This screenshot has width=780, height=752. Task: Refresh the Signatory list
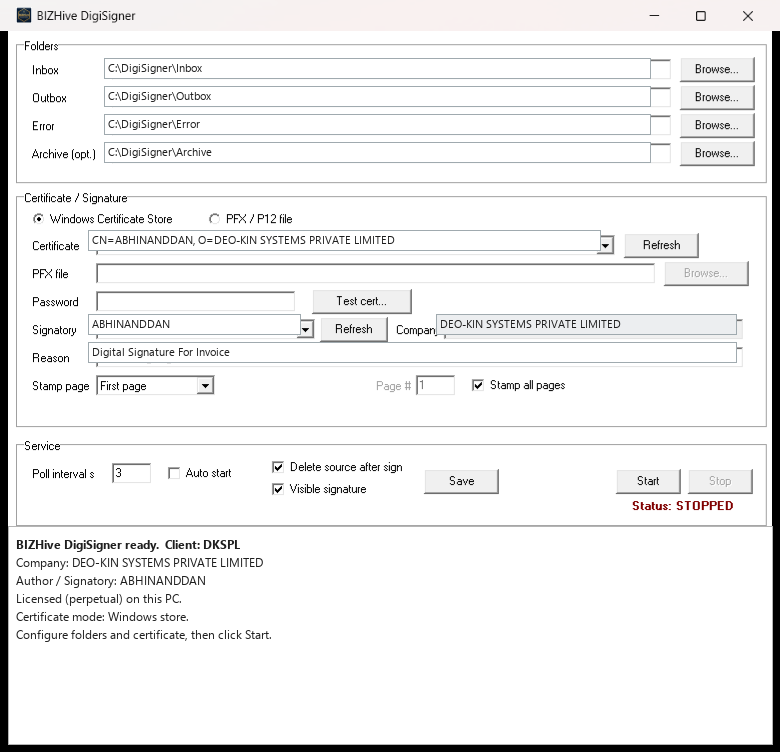354,329
